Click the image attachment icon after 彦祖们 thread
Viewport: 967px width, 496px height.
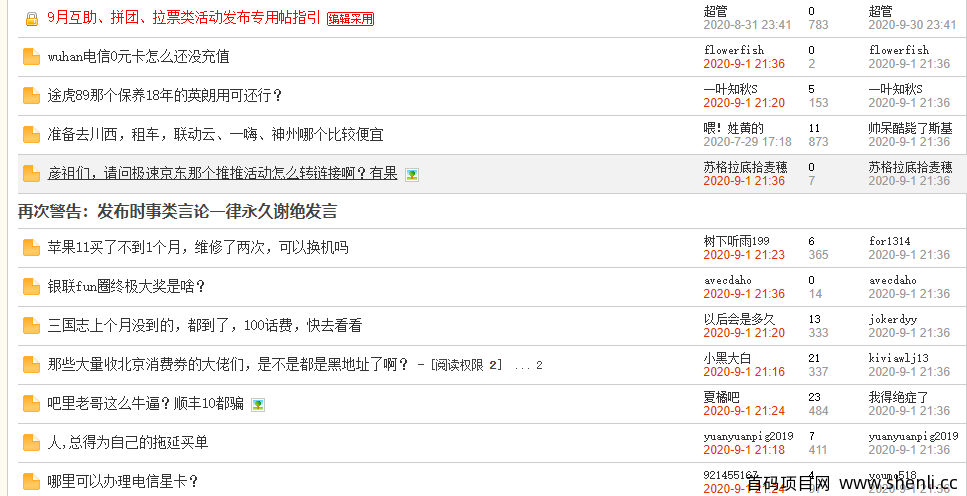coord(412,174)
